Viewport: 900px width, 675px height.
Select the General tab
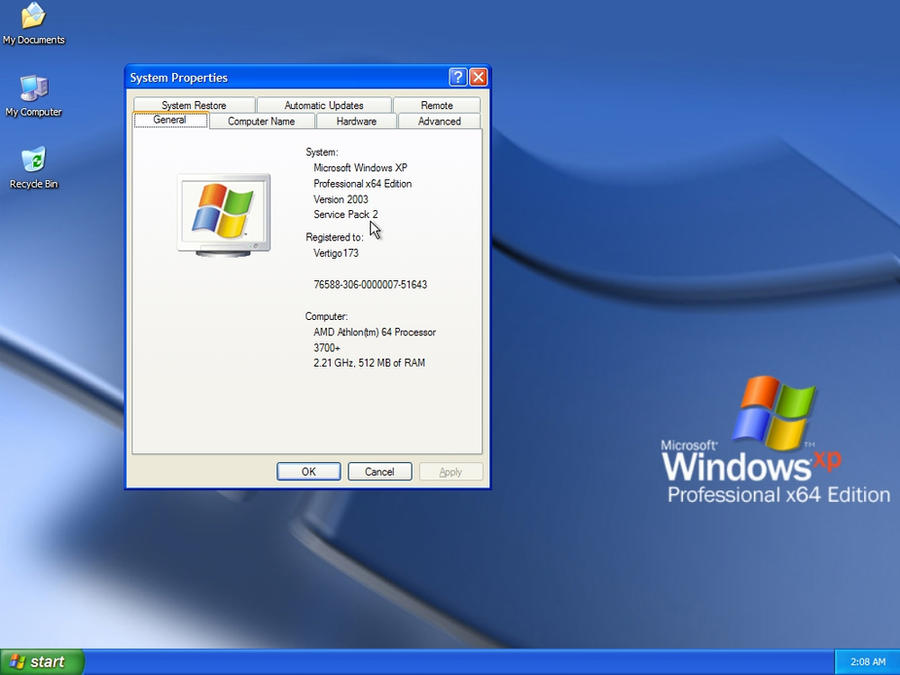(170, 120)
